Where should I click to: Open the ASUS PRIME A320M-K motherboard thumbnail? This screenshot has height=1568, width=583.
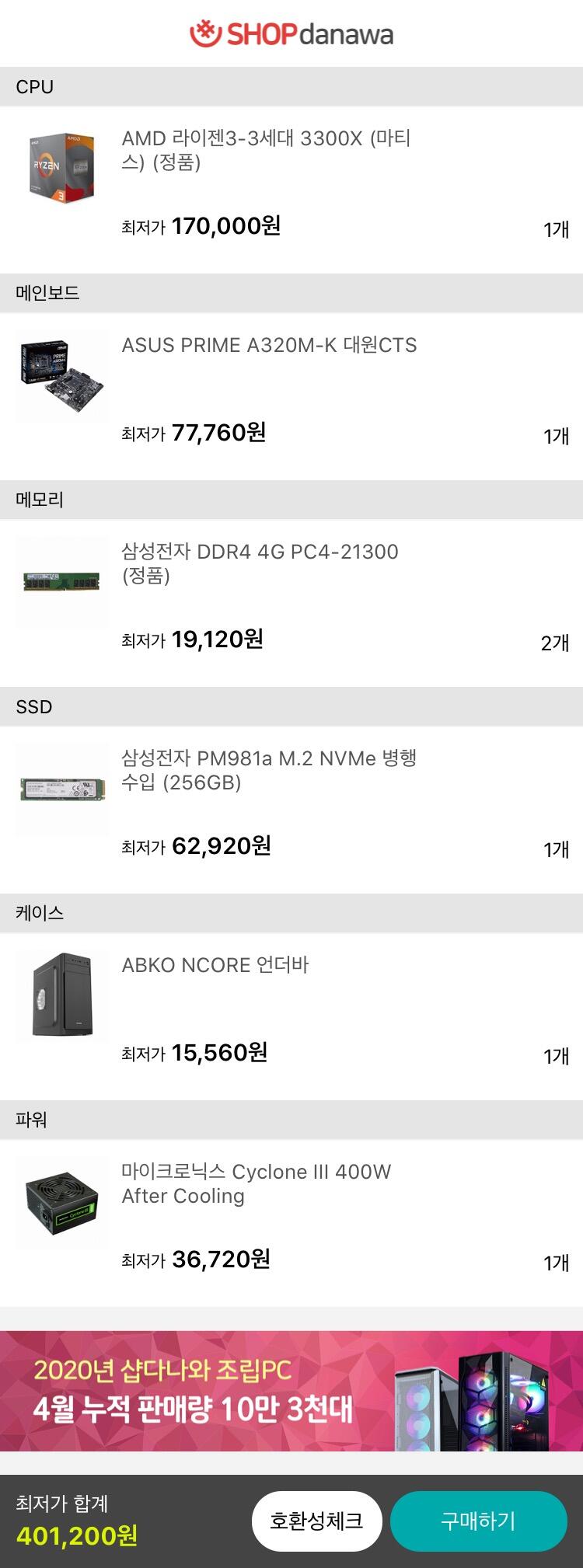62,376
